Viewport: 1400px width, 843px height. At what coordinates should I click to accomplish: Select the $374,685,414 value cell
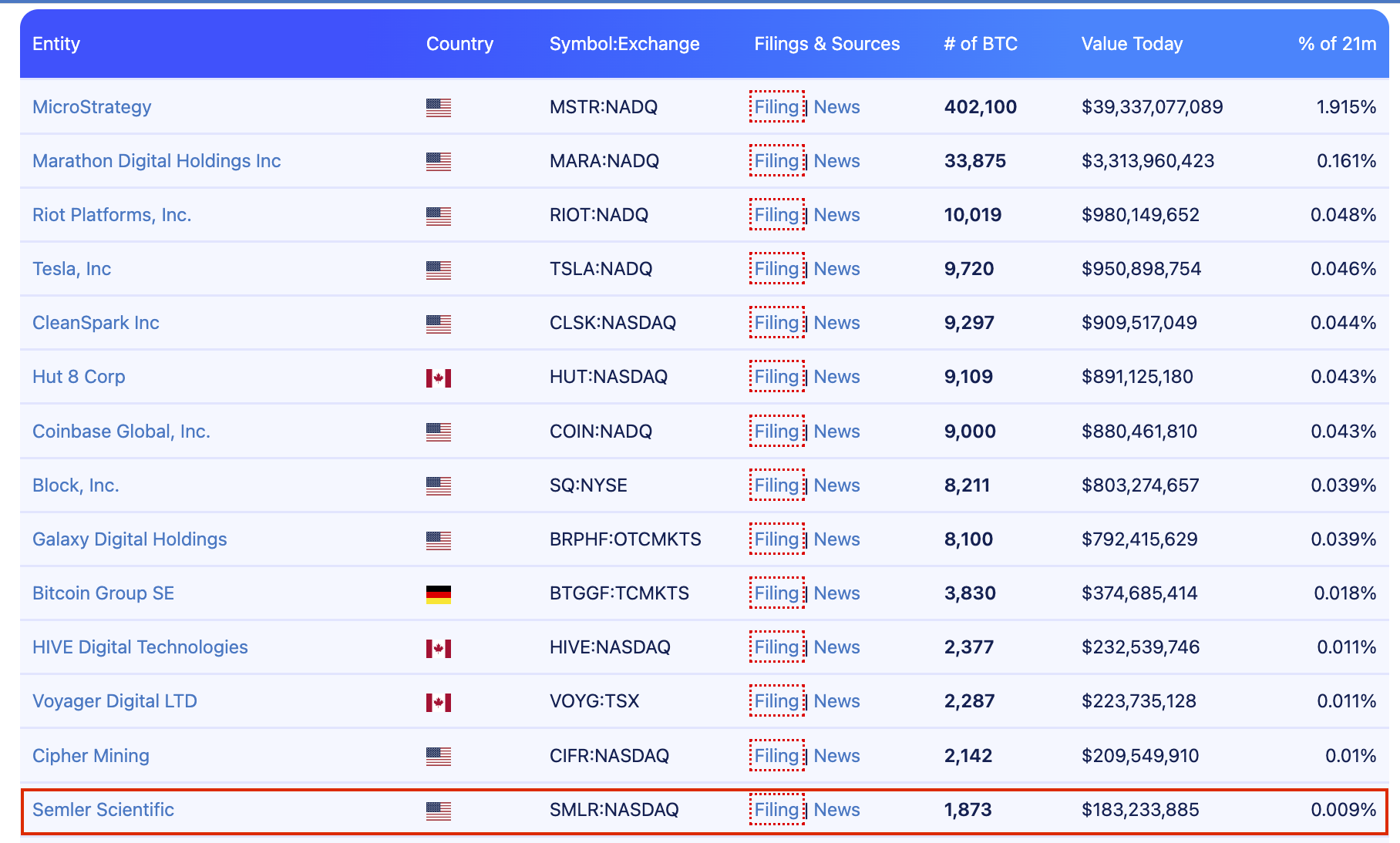(1139, 593)
